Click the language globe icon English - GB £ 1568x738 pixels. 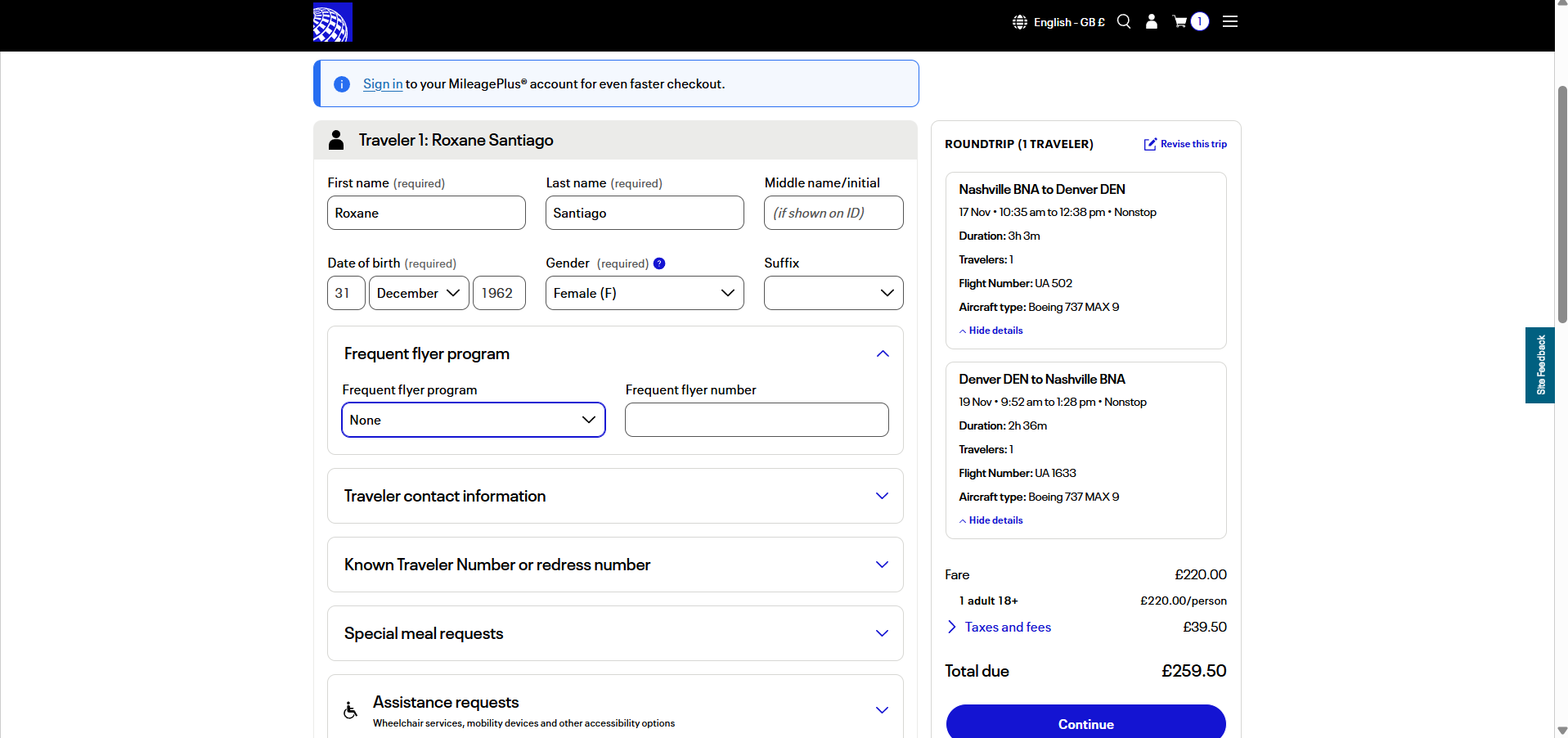[x=1020, y=22]
